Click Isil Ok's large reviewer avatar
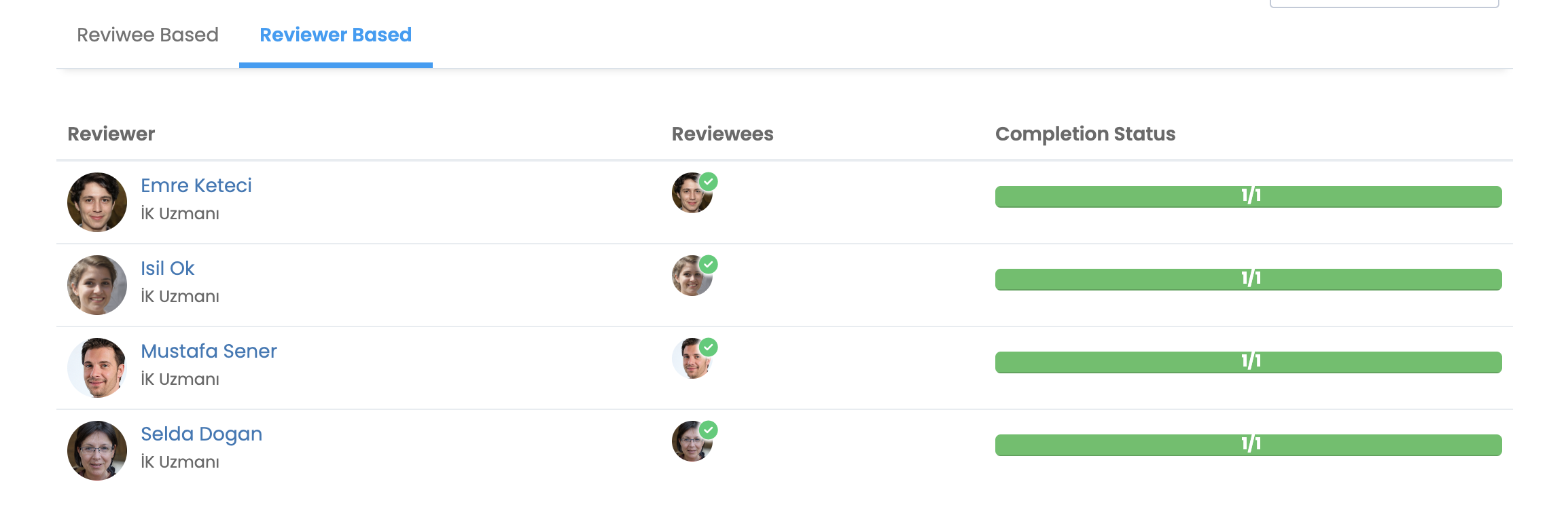 click(97, 285)
